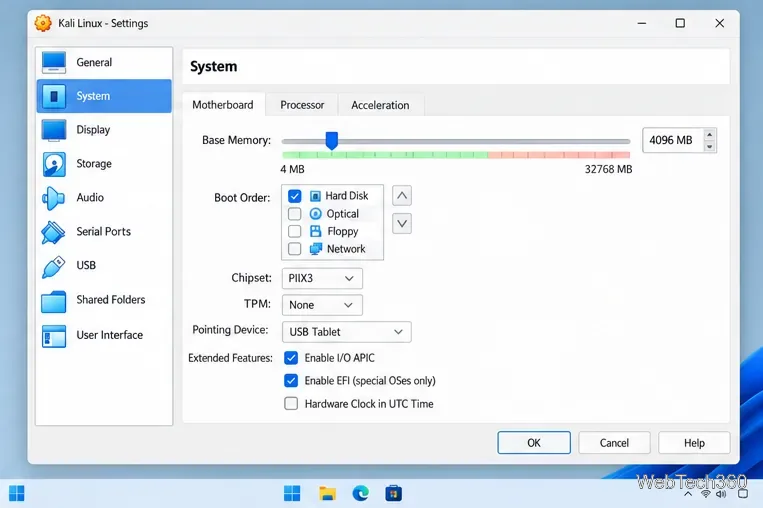Screen dimensions: 763x508
Task: Move boot device down with arrow button
Action: pos(402,223)
